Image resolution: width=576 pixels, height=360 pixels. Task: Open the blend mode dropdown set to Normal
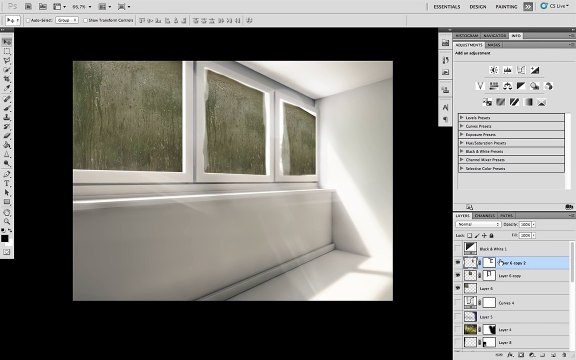478,224
